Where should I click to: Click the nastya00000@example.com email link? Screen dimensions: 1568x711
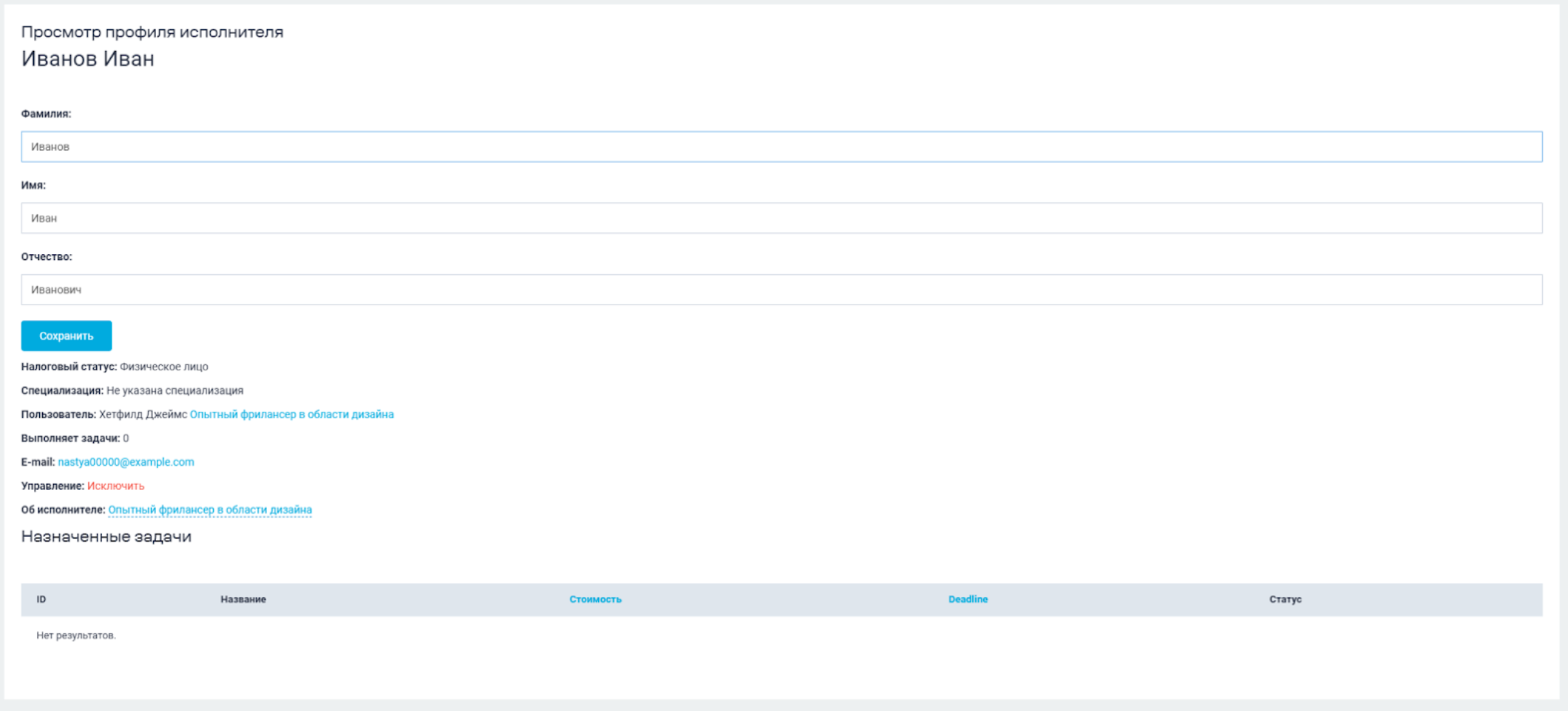pos(126,462)
